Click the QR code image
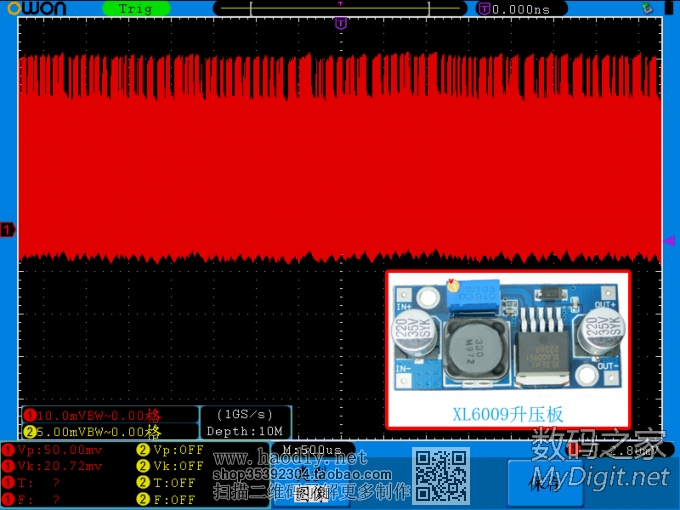Image resolution: width=680 pixels, height=510 pixels. click(x=441, y=476)
